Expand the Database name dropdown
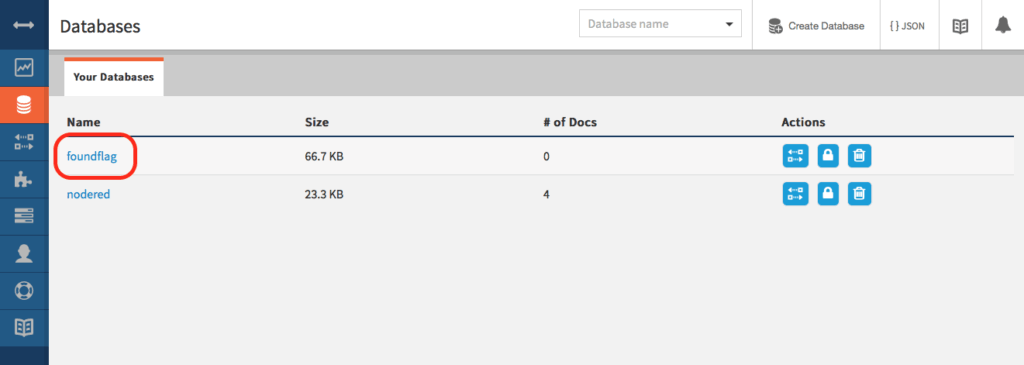Viewport: 1024px width, 365px height. (660, 24)
